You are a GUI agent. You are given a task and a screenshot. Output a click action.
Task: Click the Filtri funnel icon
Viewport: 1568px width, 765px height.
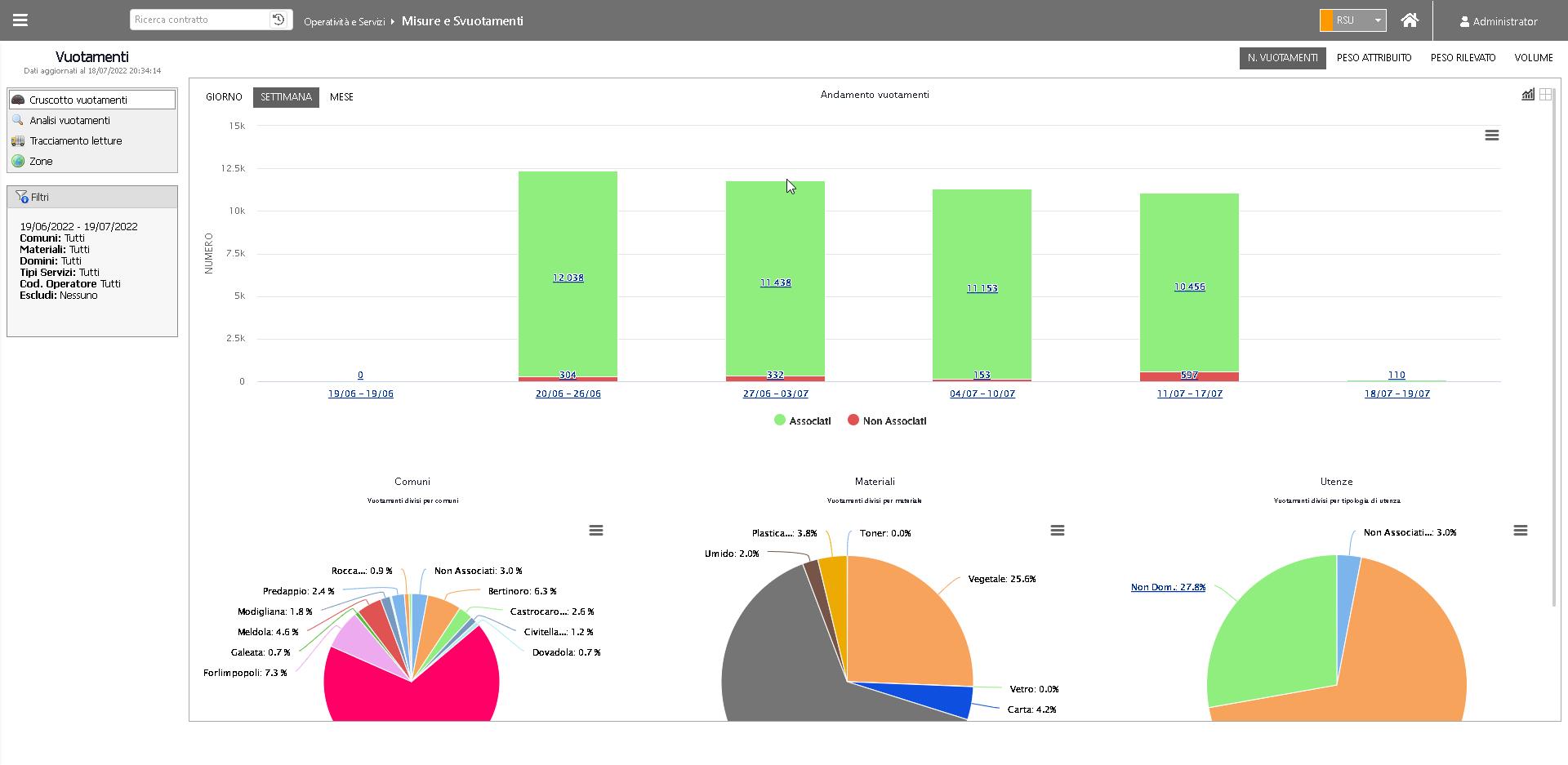coord(22,197)
